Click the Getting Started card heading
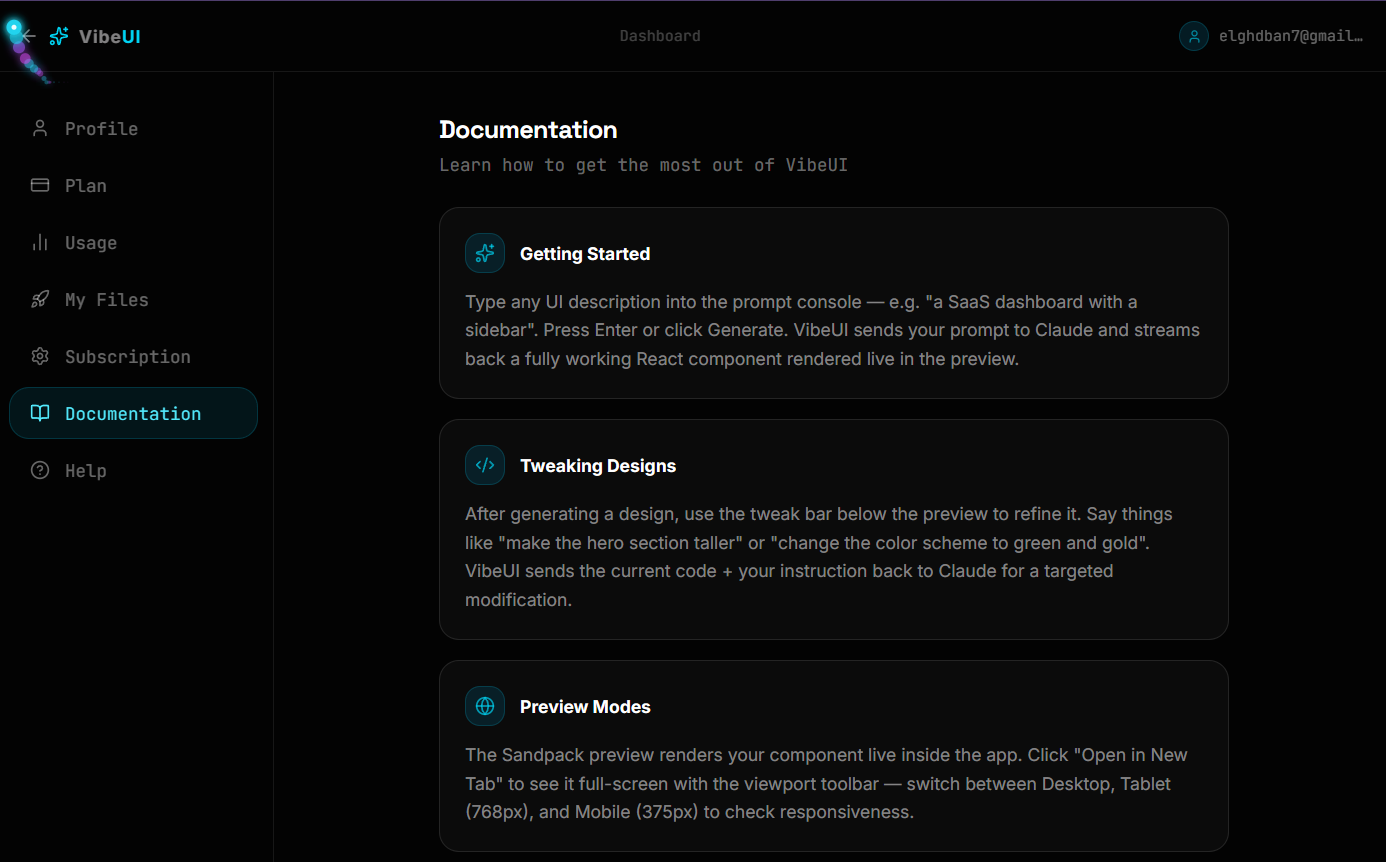 point(585,254)
